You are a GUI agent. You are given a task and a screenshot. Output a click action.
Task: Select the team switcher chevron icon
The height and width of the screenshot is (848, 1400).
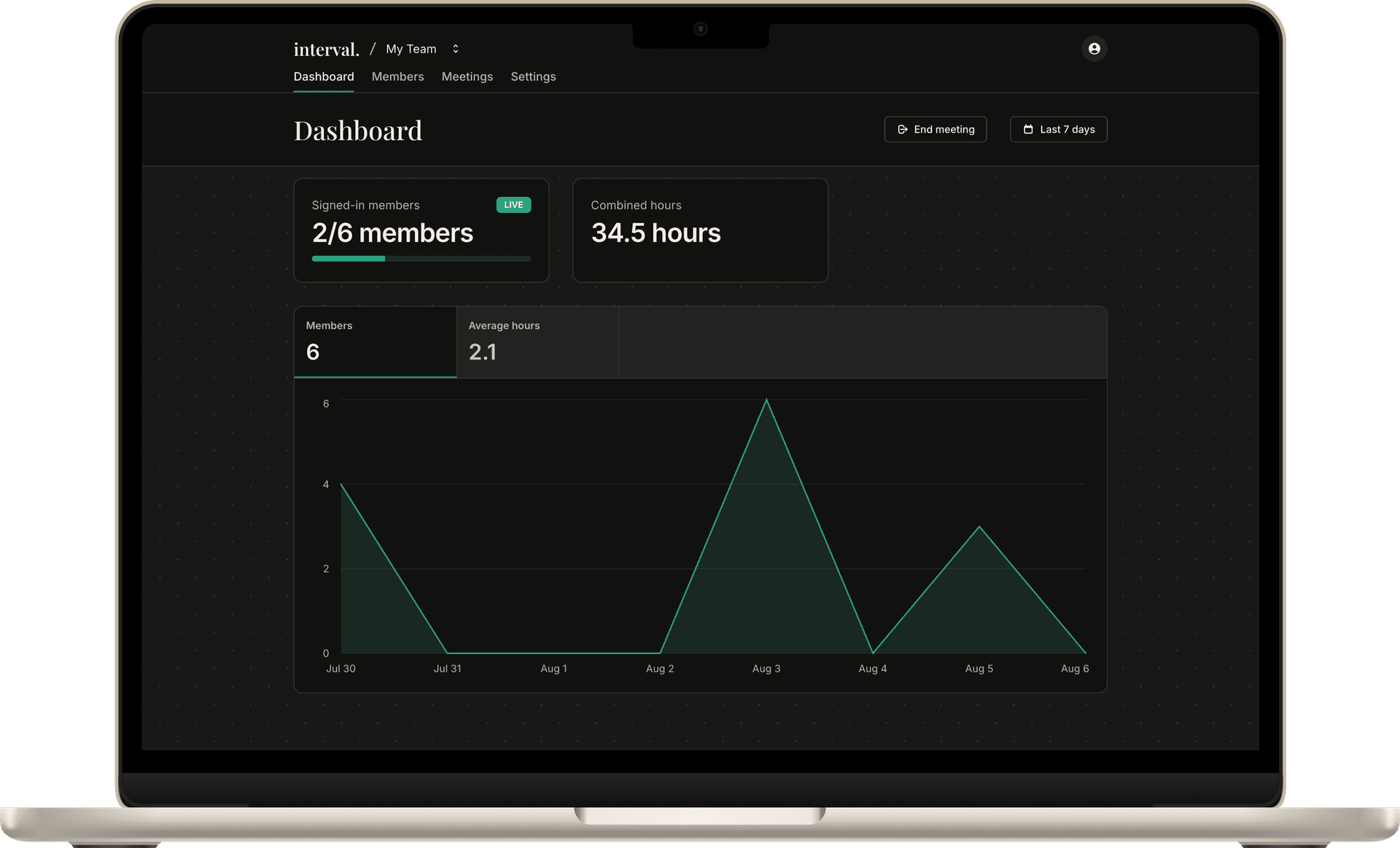click(456, 48)
